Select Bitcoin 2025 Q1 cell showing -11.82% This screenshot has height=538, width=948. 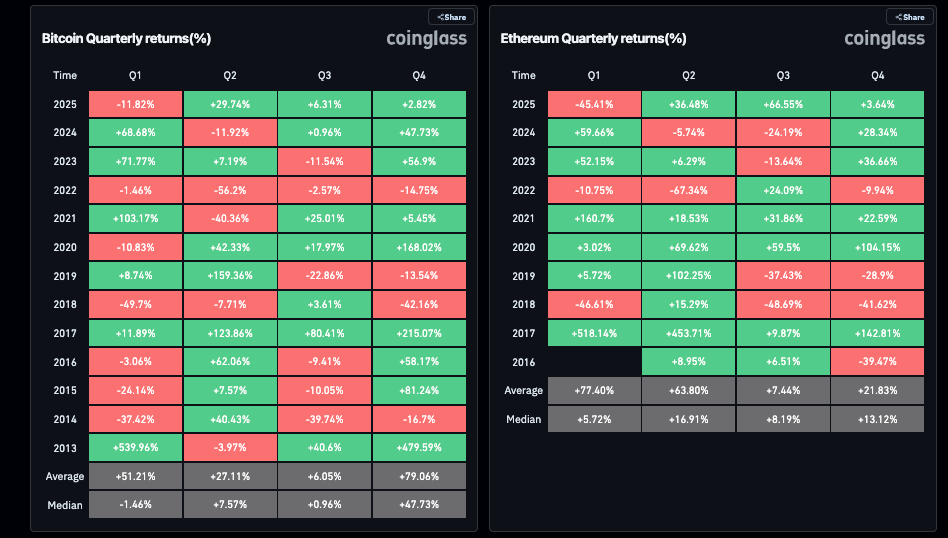pyautogui.click(x=135, y=104)
